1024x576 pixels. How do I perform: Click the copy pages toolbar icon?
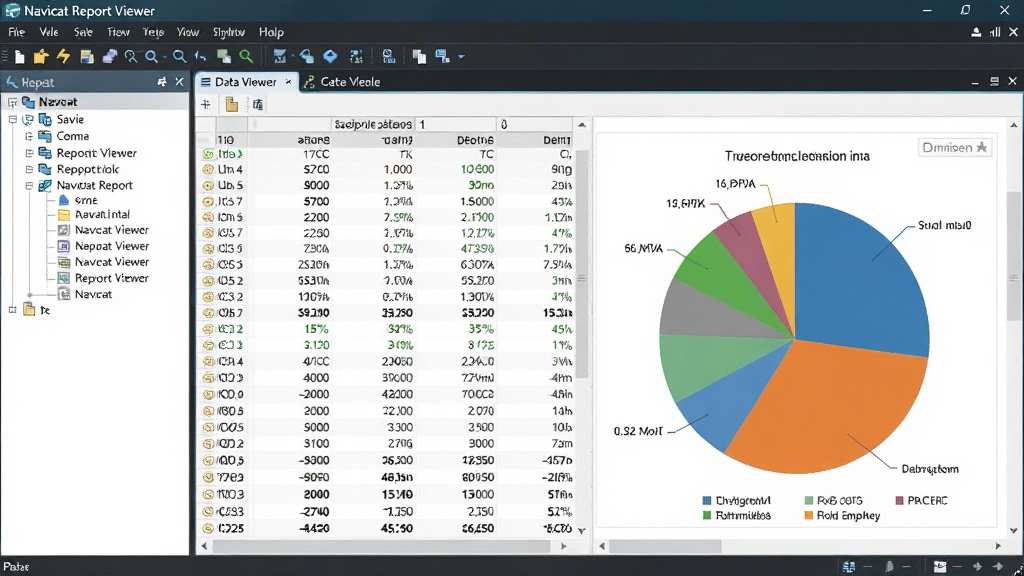pyautogui.click(x=419, y=57)
